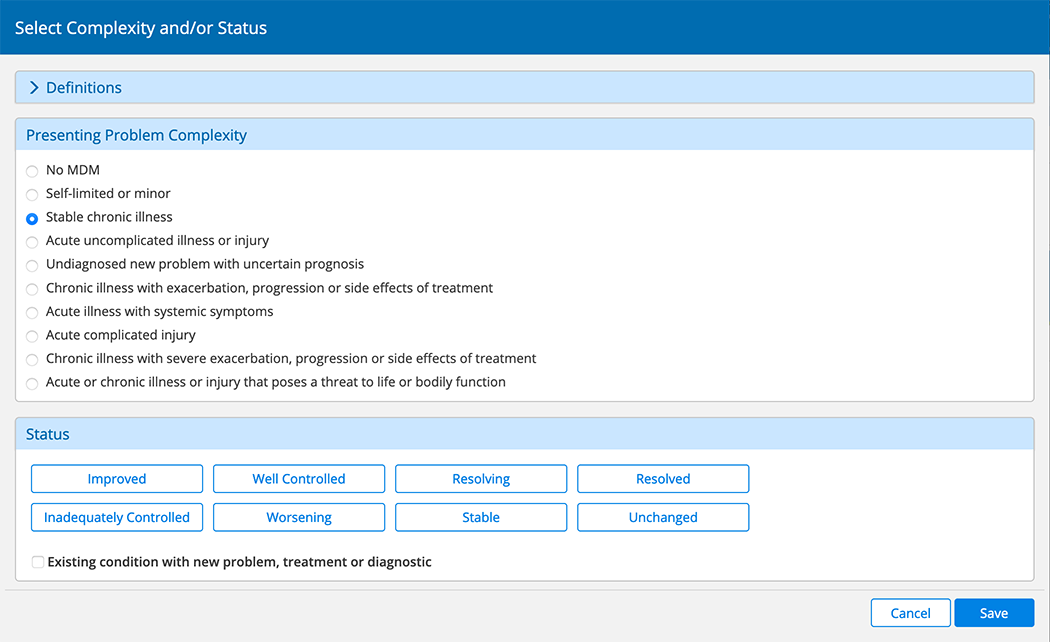Select Acute illness with systemic symptoms
Image resolution: width=1050 pixels, height=642 pixels.
coord(31,313)
